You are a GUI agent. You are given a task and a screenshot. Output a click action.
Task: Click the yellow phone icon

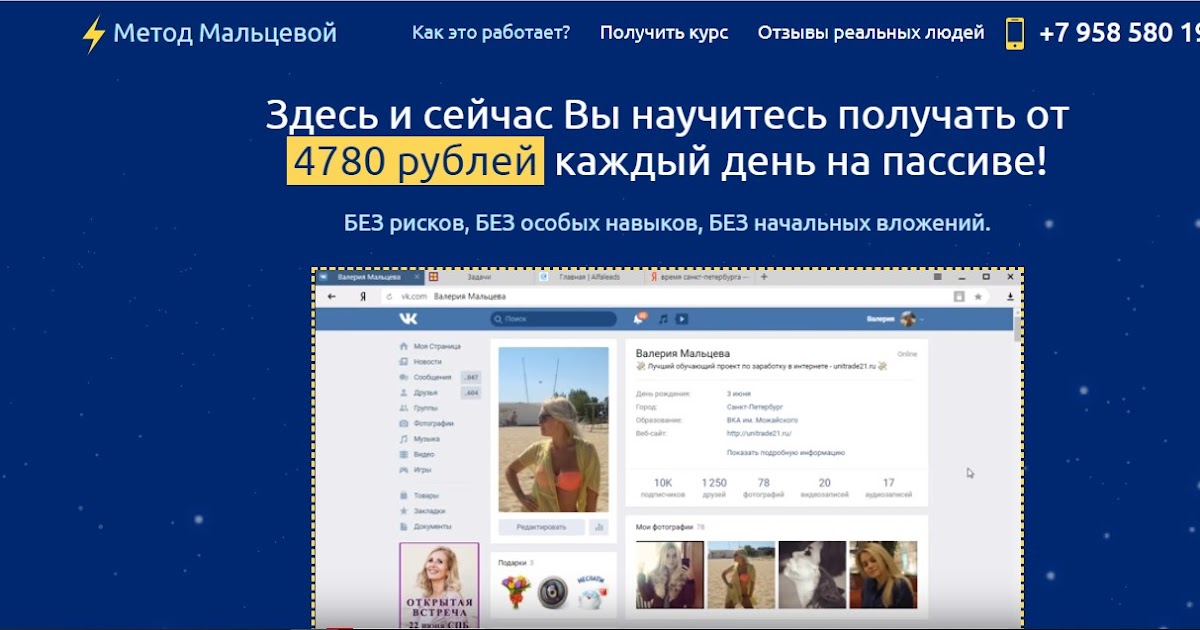[1015, 33]
